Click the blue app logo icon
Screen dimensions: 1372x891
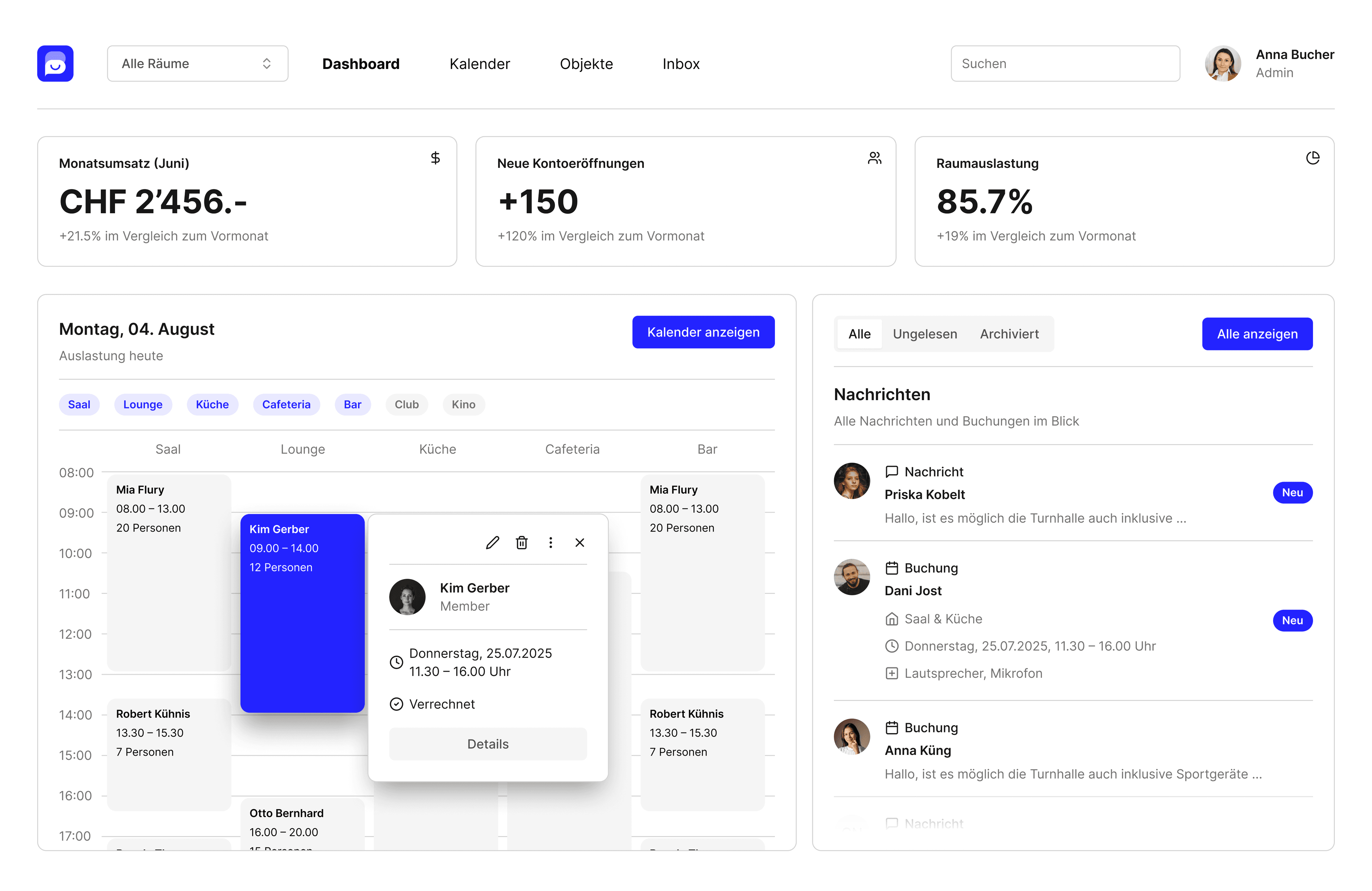click(x=55, y=63)
